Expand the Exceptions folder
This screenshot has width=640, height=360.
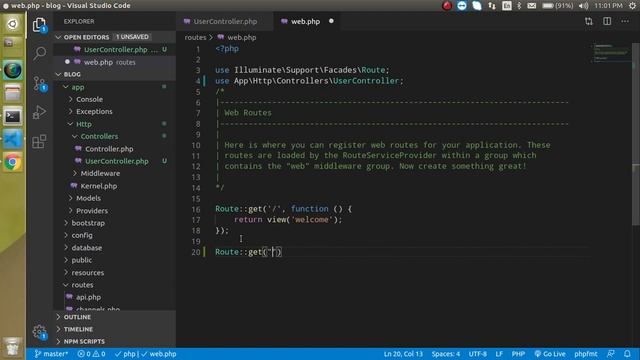pos(94,111)
